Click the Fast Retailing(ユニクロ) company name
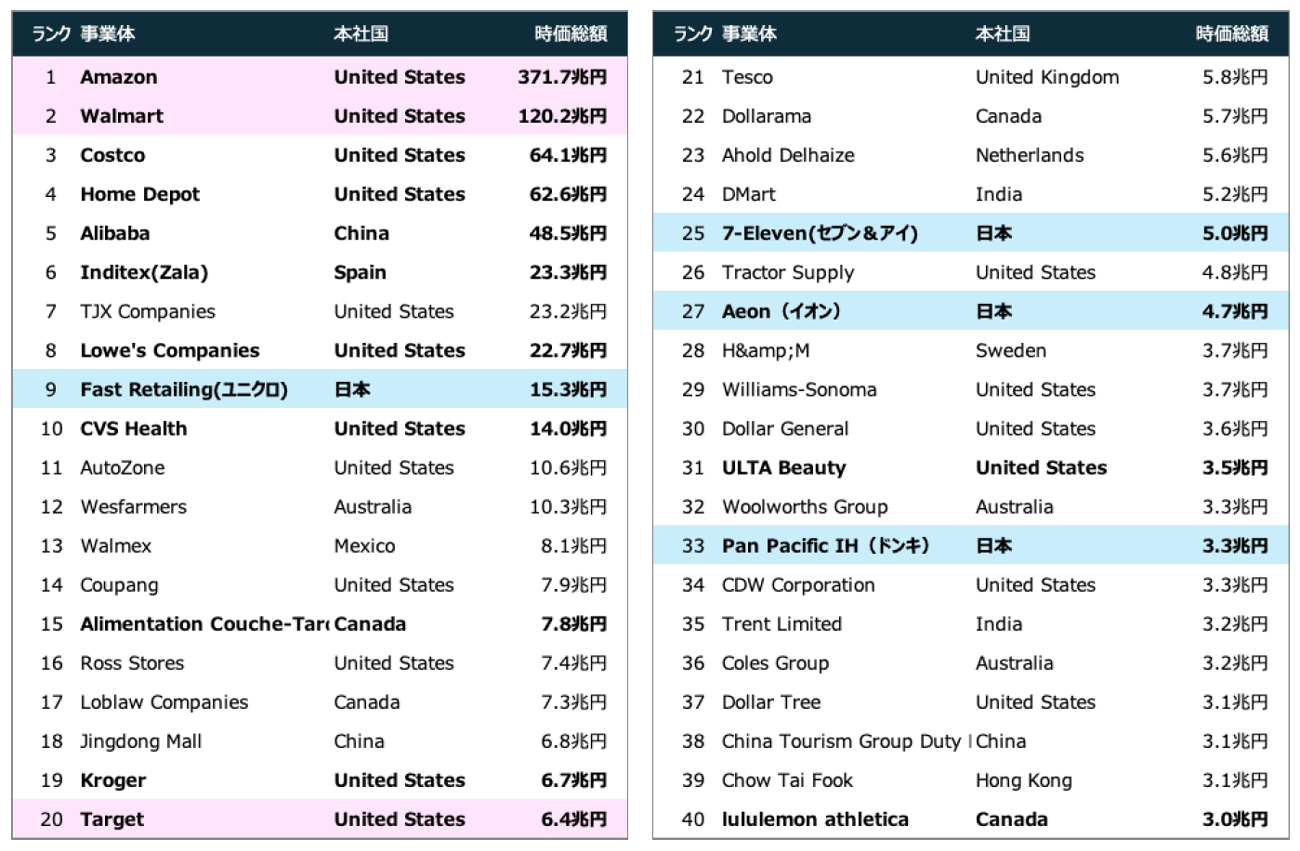The width and height of the screenshot is (1300, 851). coord(184,390)
